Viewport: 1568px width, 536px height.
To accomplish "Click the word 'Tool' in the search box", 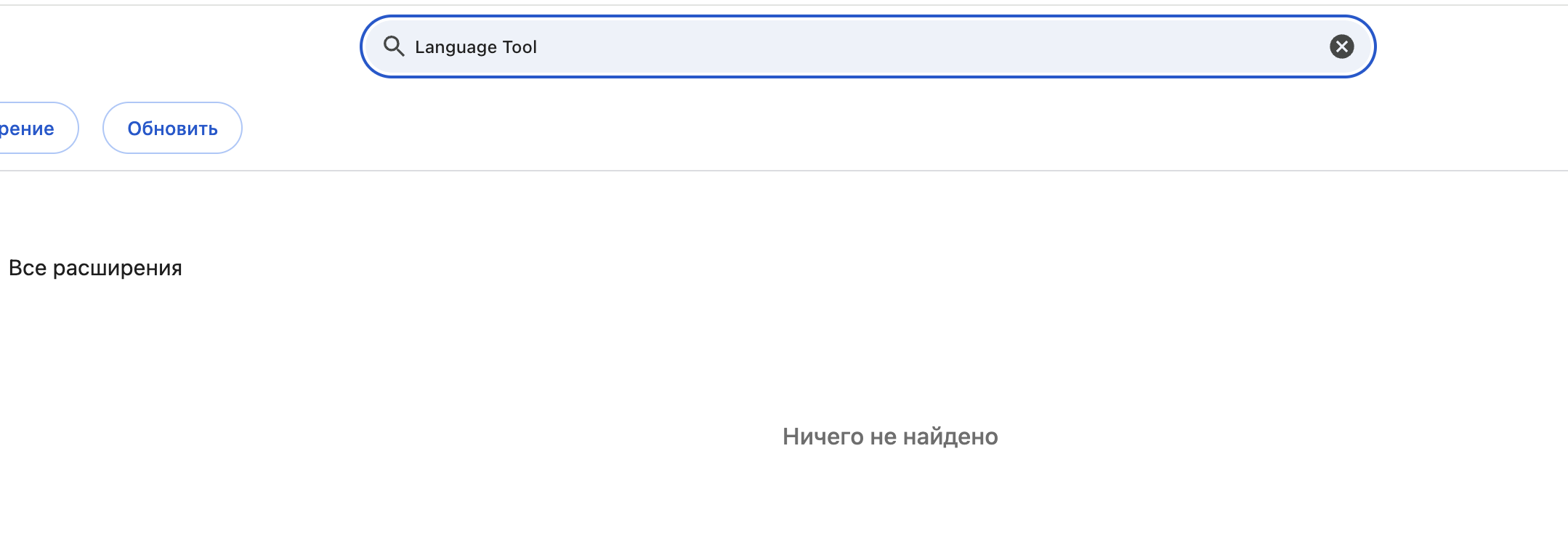I will [520, 47].
